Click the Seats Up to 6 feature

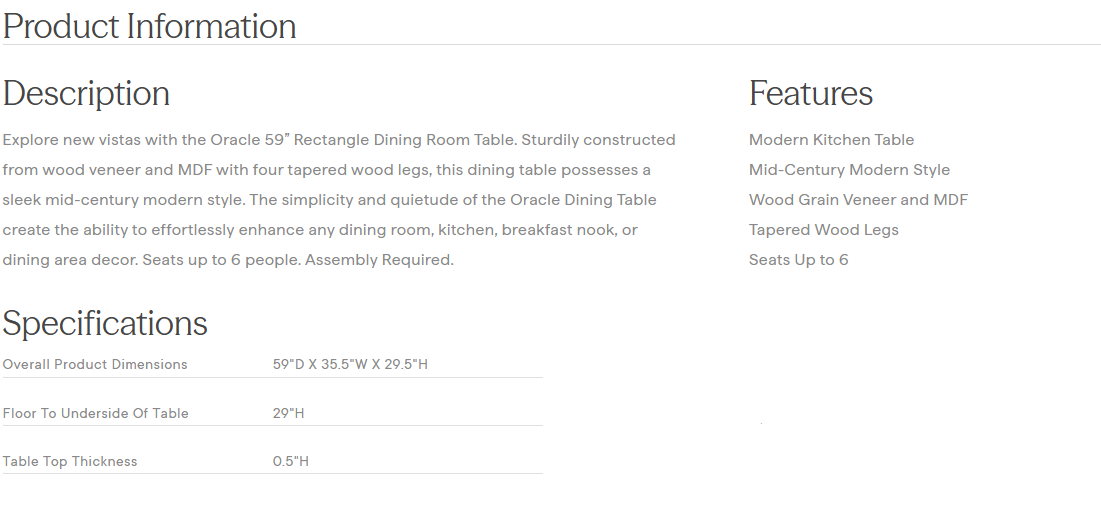(x=798, y=260)
